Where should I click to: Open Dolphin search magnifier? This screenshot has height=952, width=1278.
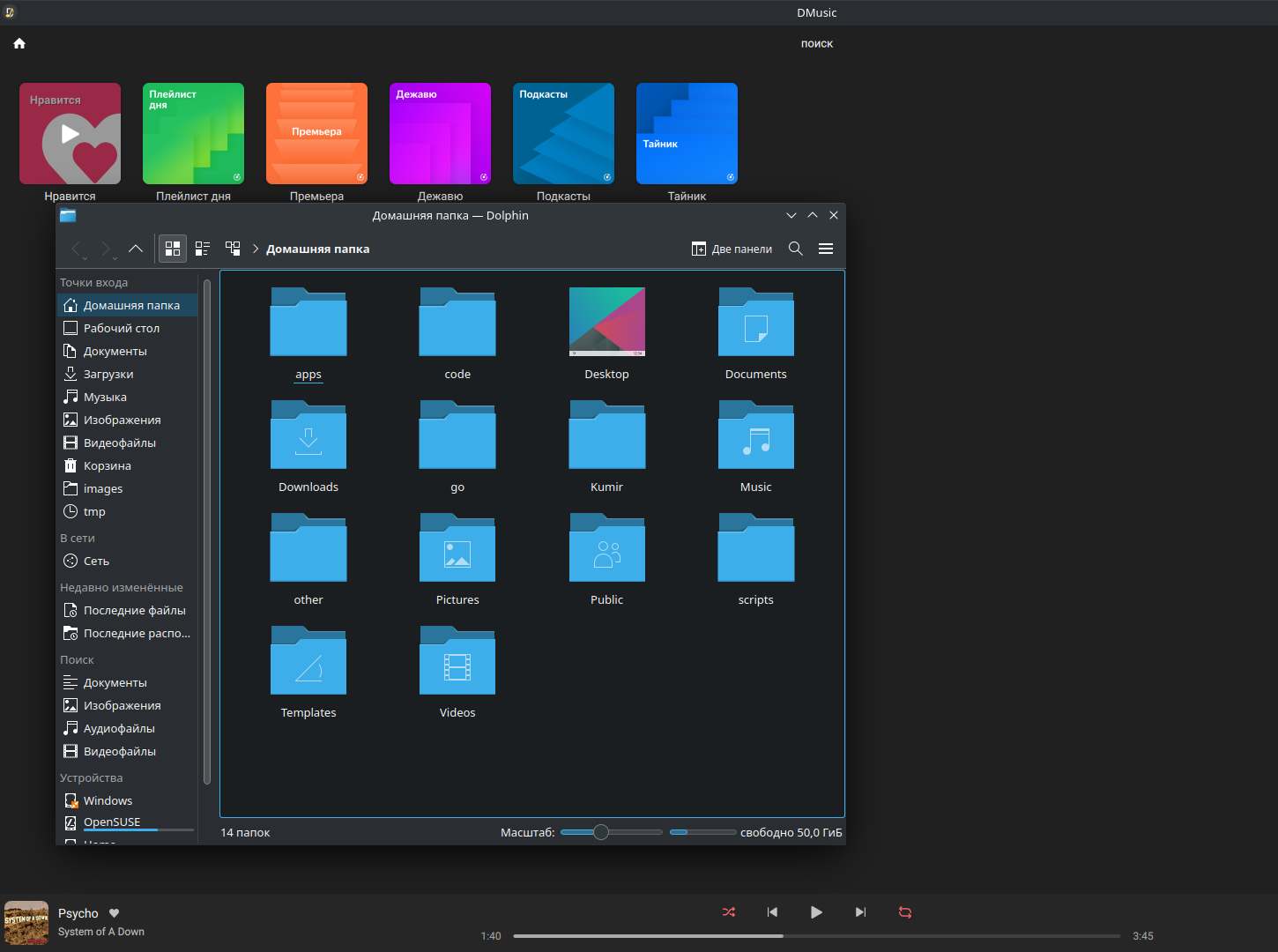(x=796, y=249)
